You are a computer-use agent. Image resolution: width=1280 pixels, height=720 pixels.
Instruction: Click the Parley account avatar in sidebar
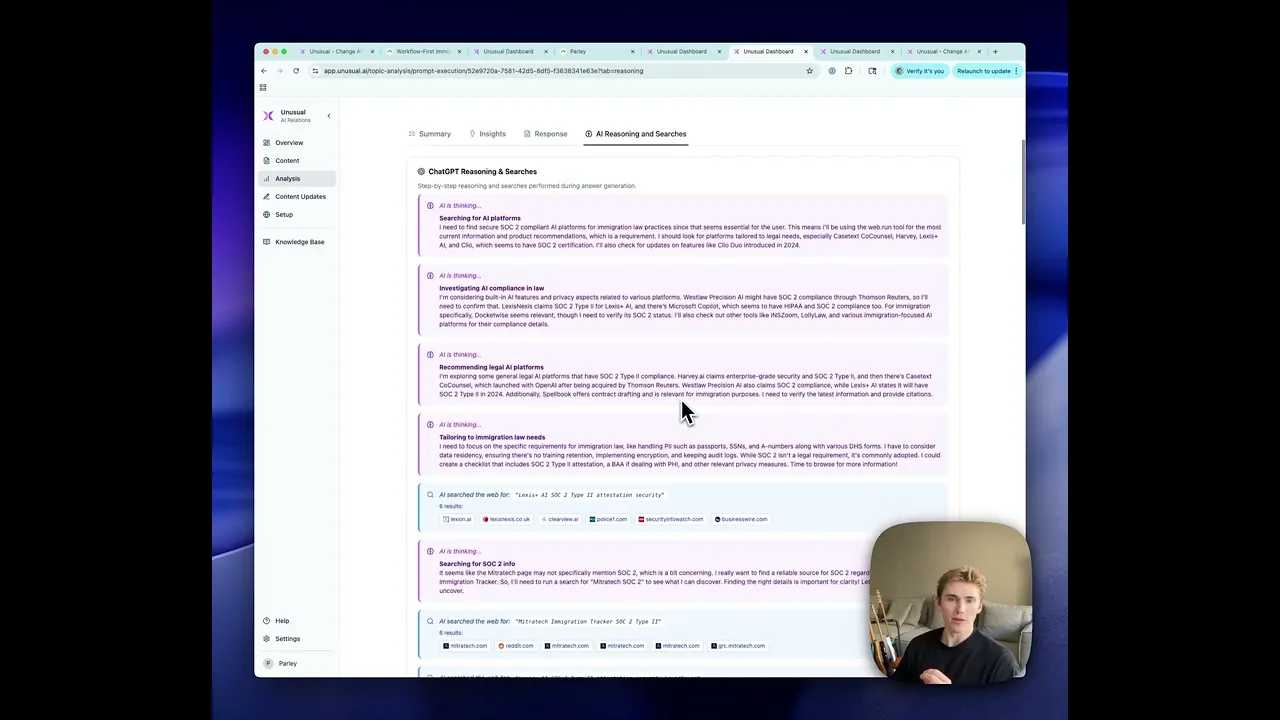click(268, 664)
